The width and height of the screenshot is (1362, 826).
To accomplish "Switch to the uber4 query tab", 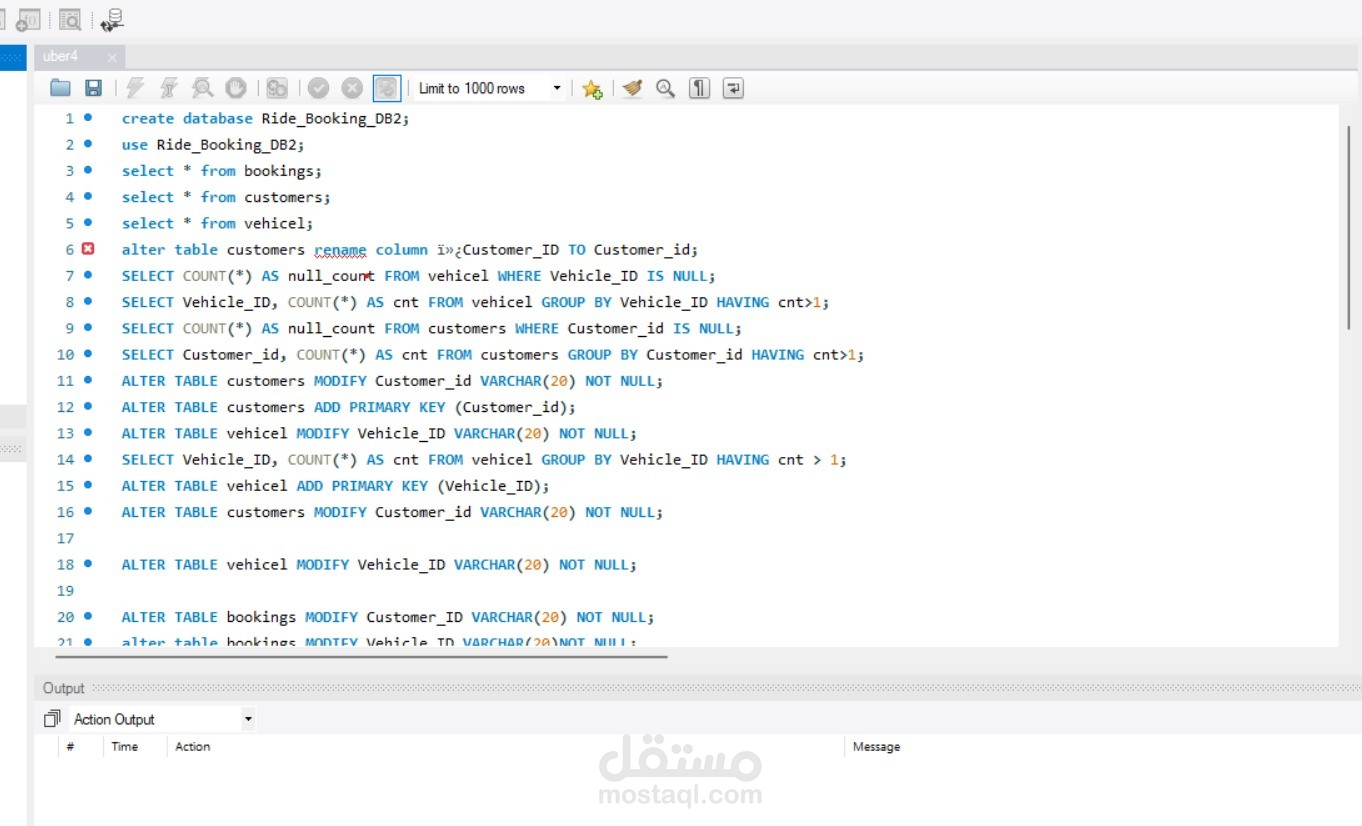I will point(61,57).
